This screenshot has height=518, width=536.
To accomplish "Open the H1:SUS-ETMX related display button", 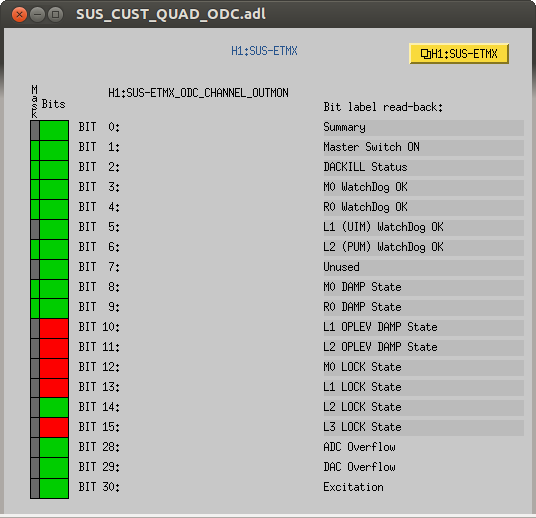I will tap(459, 54).
